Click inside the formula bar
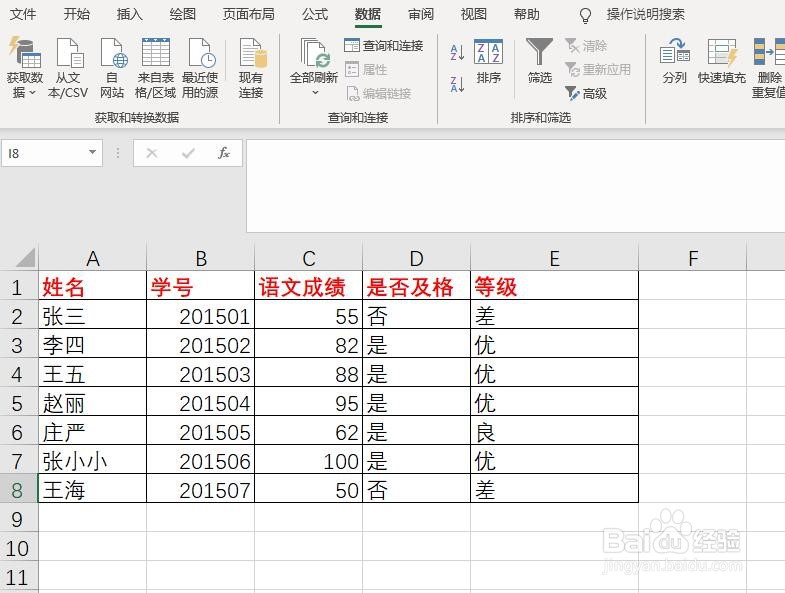The height and width of the screenshot is (593, 785). [x=516, y=185]
